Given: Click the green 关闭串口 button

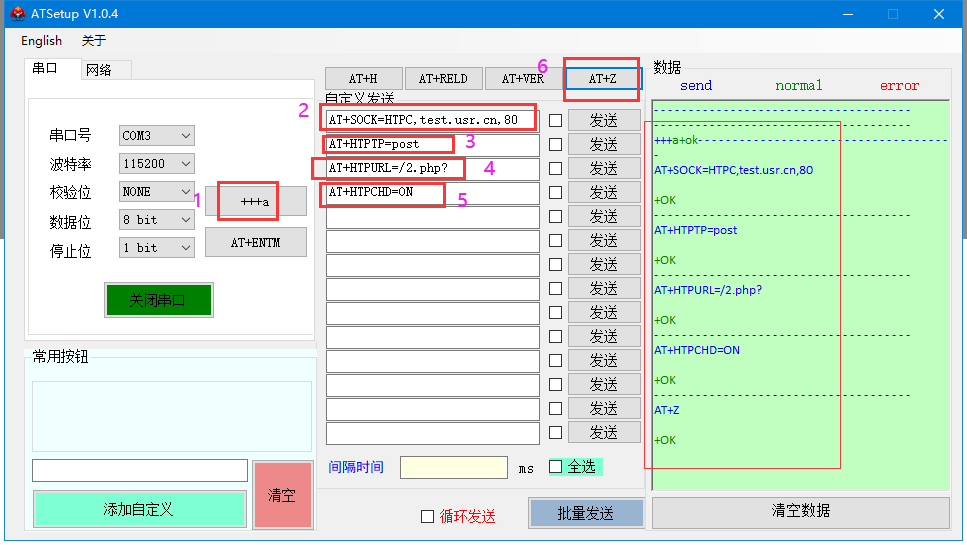Looking at the screenshot, I should tap(158, 300).
